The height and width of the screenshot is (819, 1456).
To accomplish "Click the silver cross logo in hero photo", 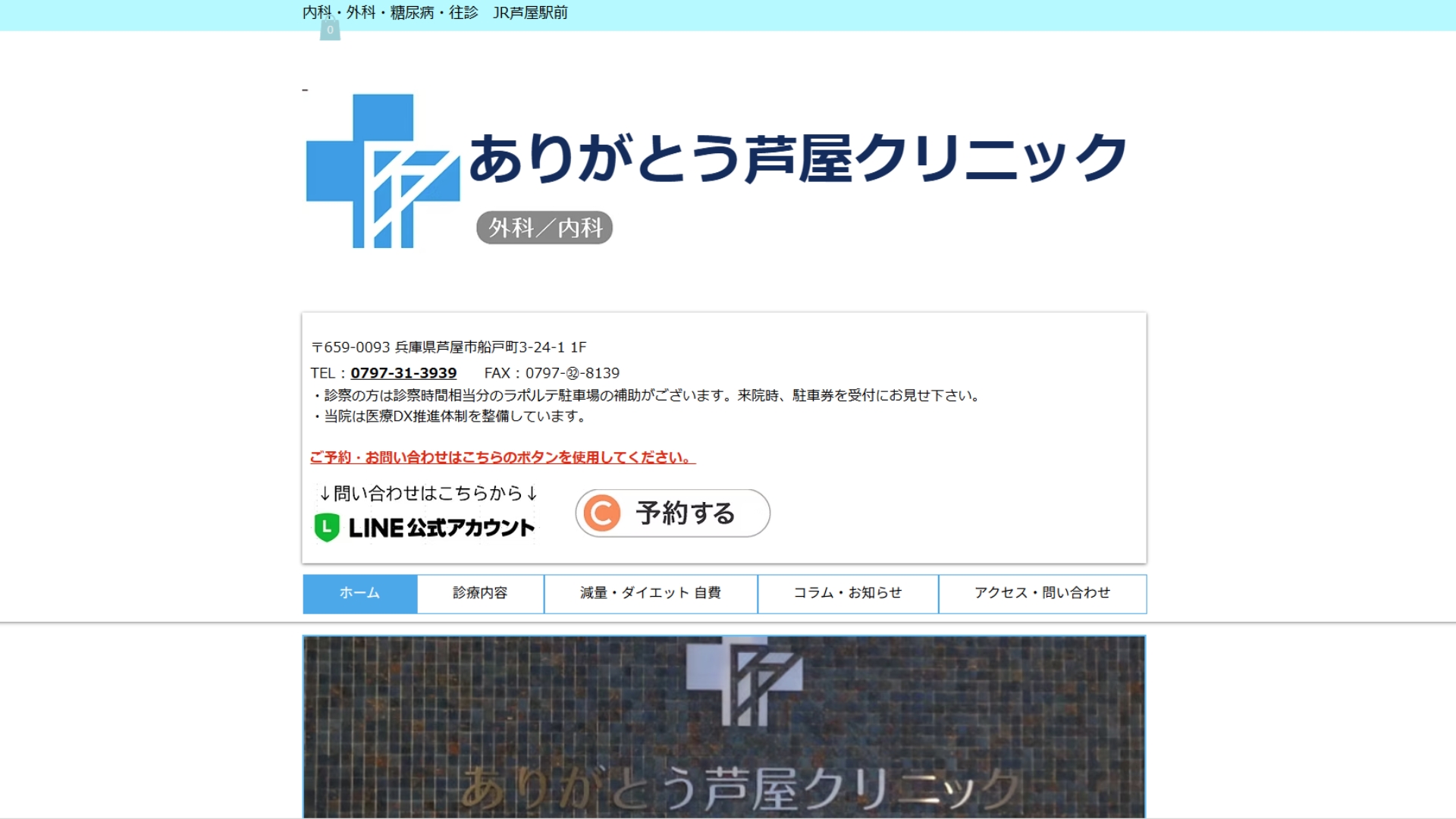I will (743, 681).
